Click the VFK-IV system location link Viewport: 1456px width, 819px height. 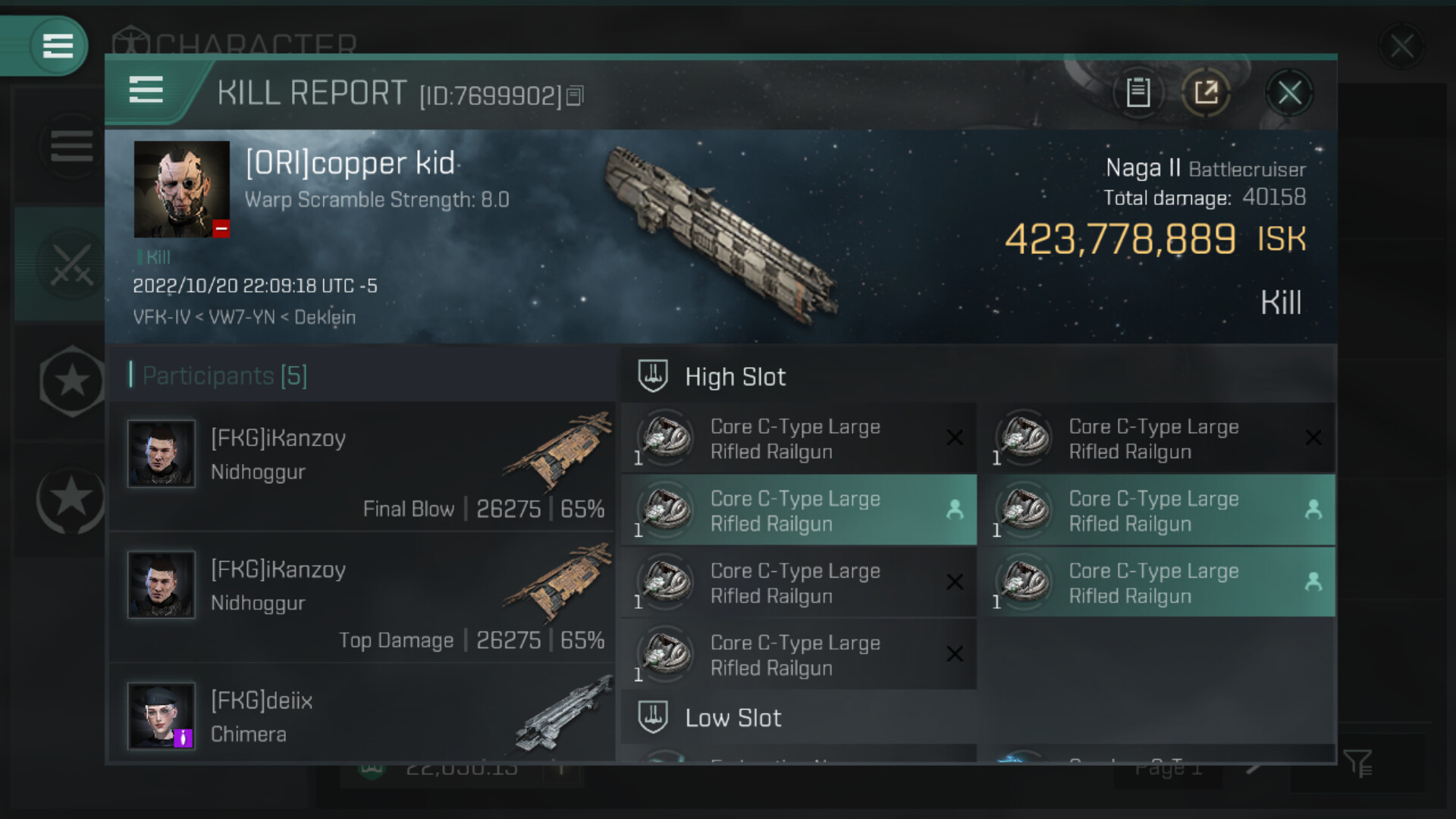pyautogui.click(x=162, y=317)
